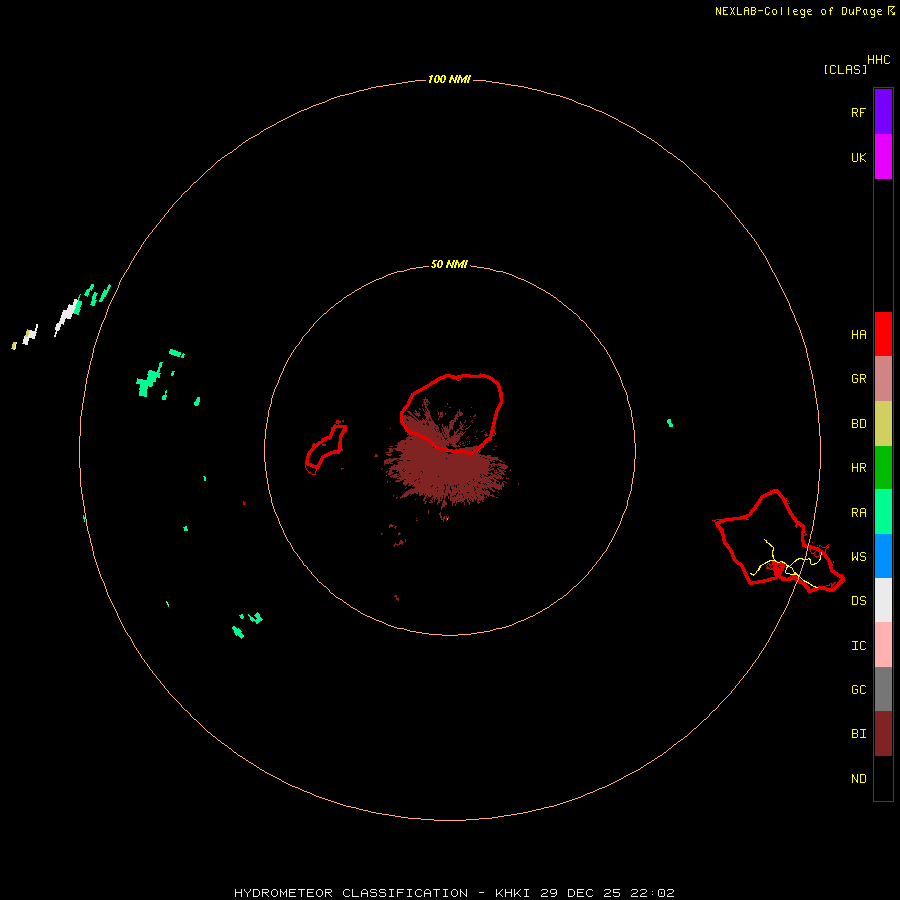Screen dimensions: 900x900
Task: Click the white dry snow echo at far left
Action: (x=68, y=316)
